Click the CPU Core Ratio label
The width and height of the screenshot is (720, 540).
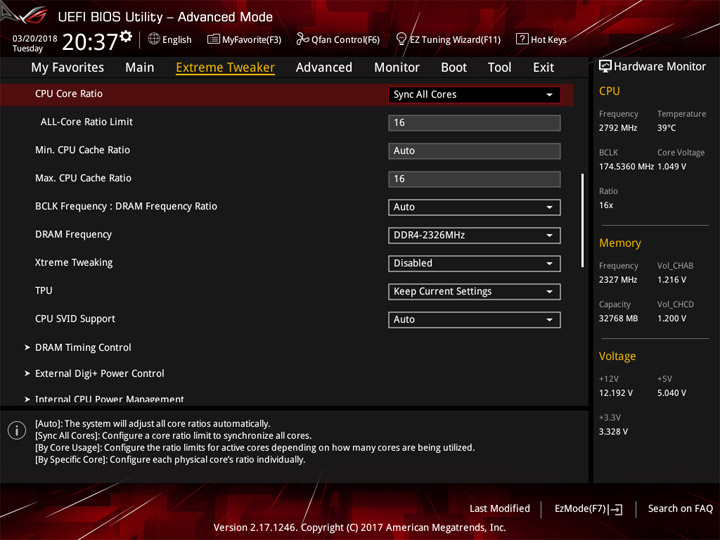(69, 94)
